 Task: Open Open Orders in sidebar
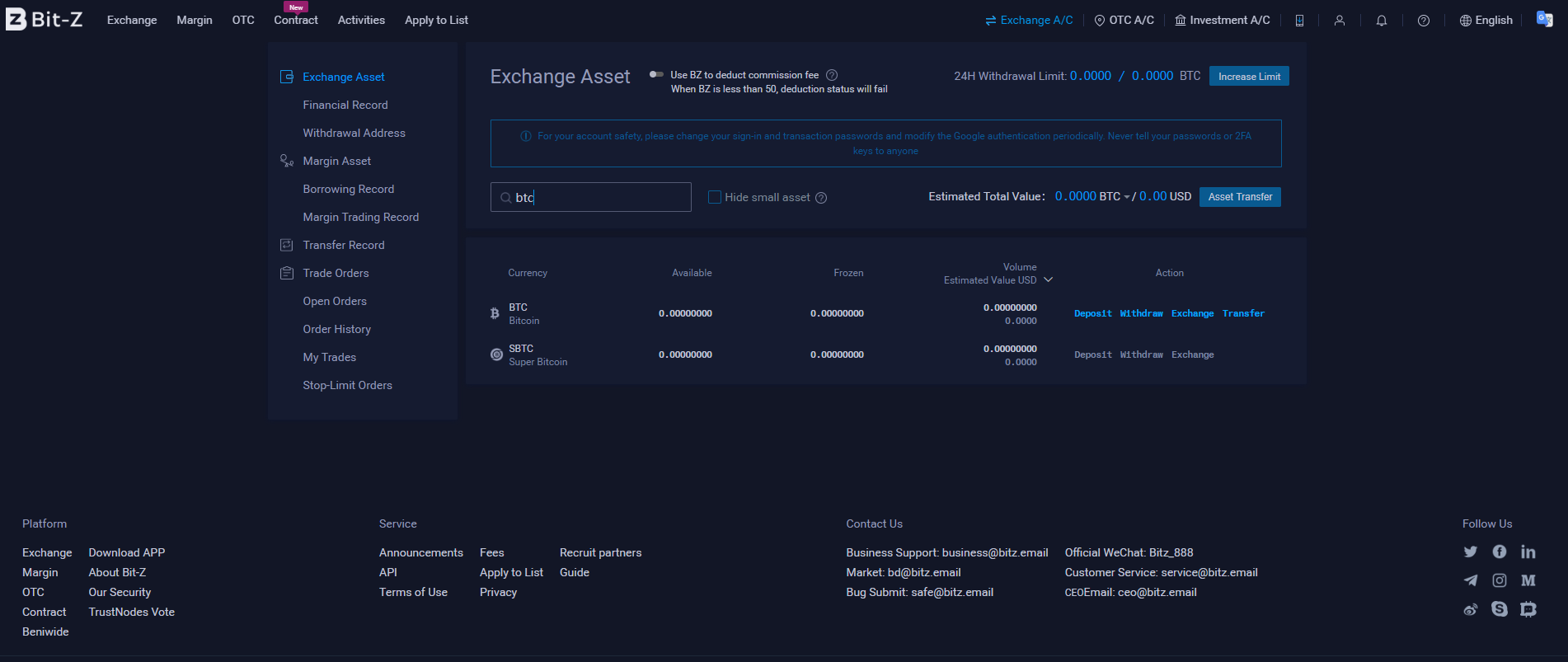pos(335,301)
